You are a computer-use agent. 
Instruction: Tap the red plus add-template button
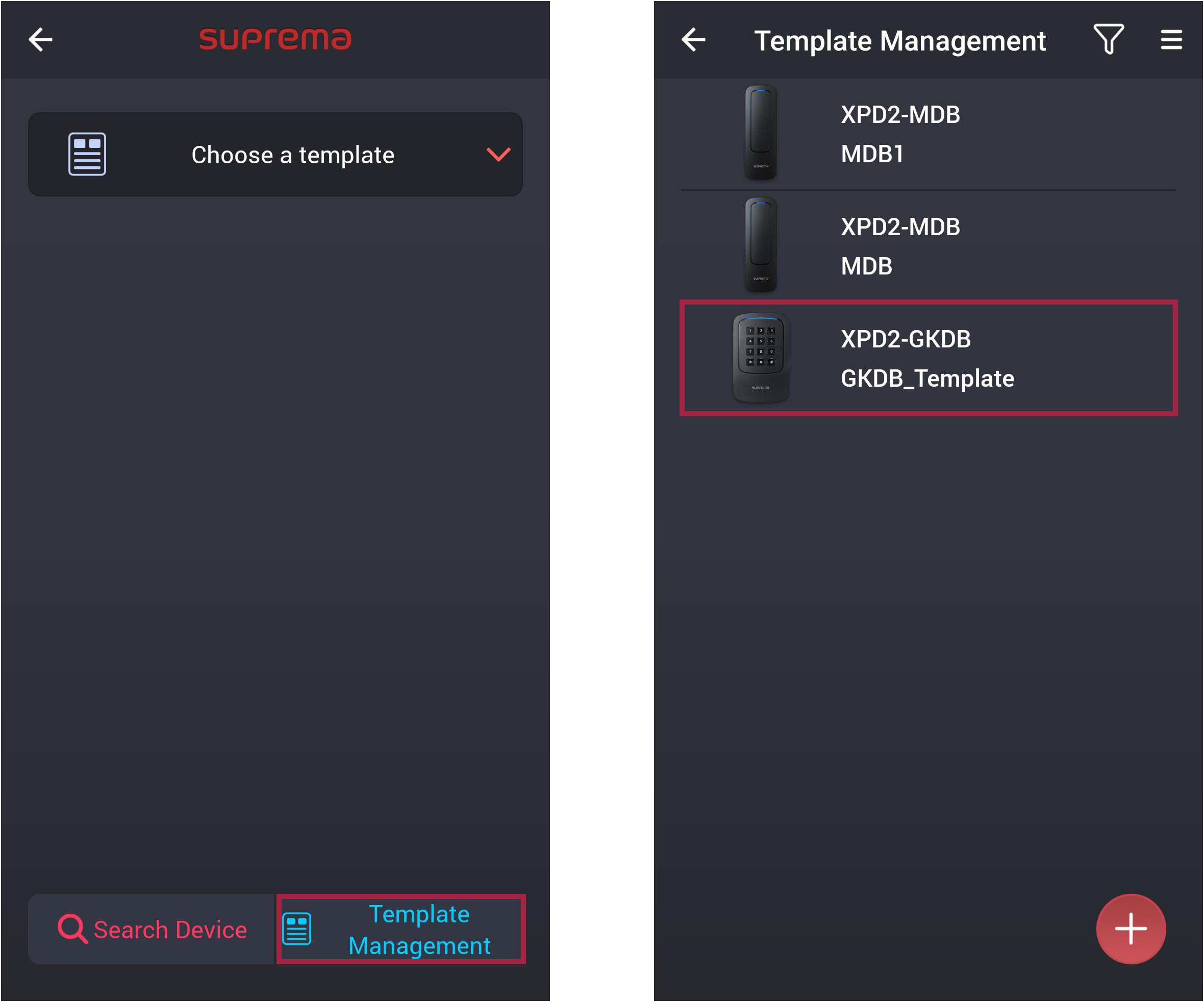coord(1130,928)
